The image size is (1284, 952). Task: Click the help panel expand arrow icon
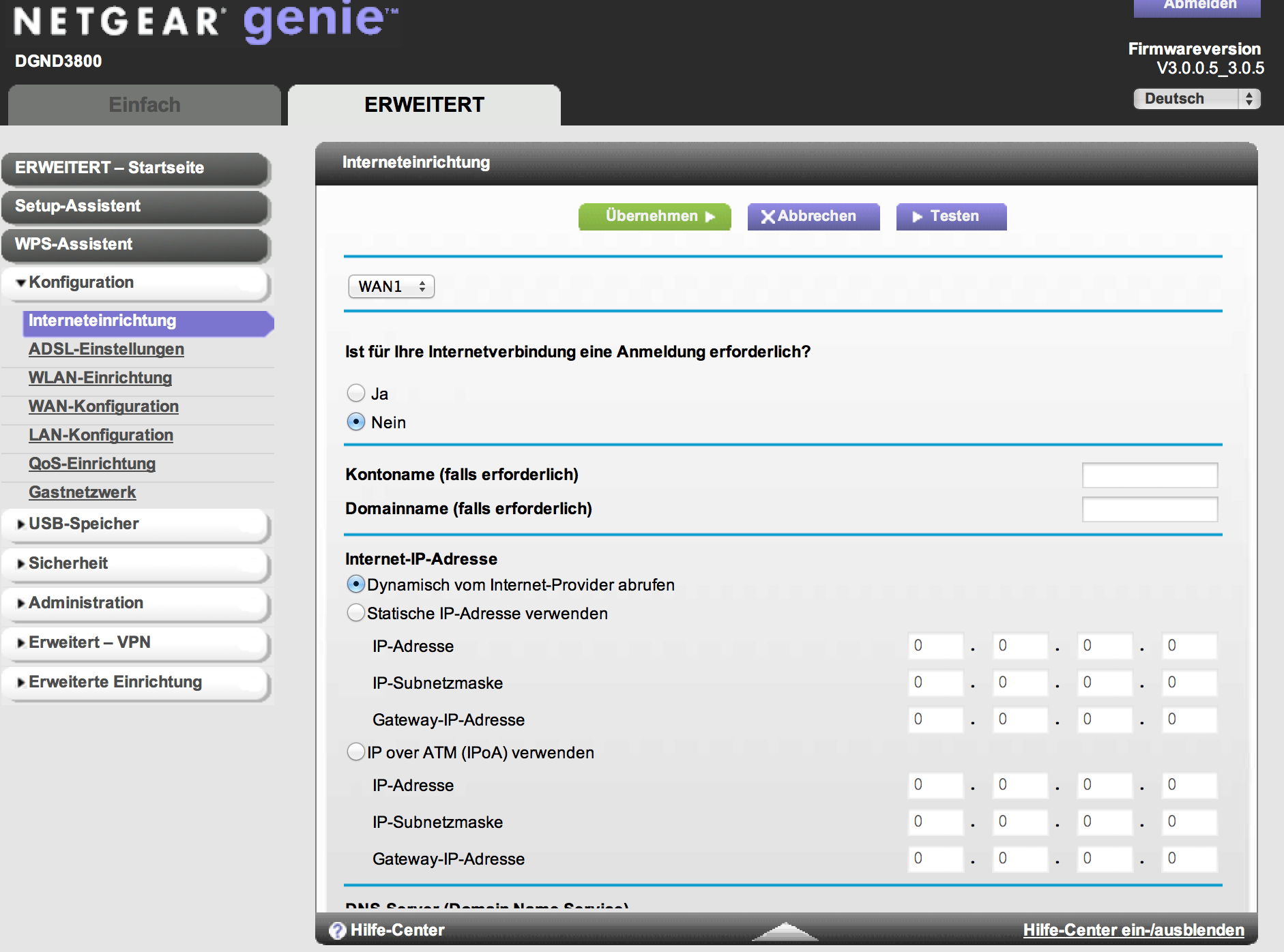click(785, 931)
